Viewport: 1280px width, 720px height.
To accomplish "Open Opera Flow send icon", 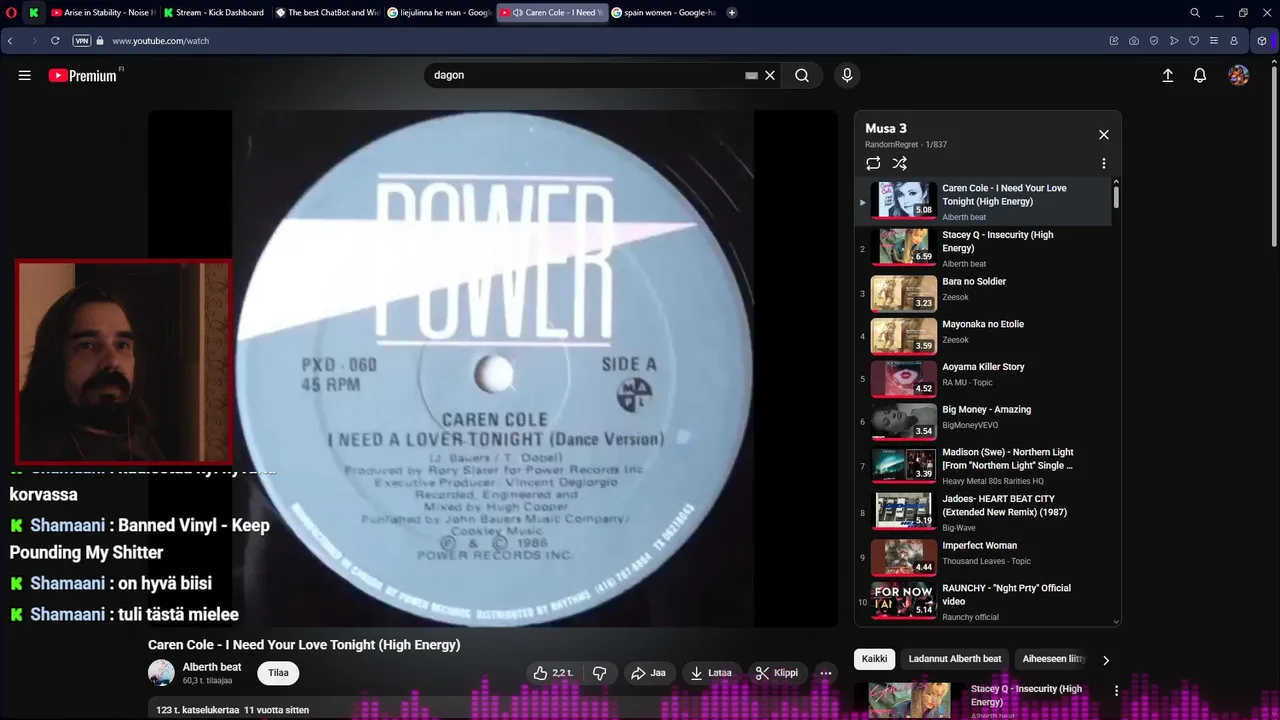I will click(1174, 41).
